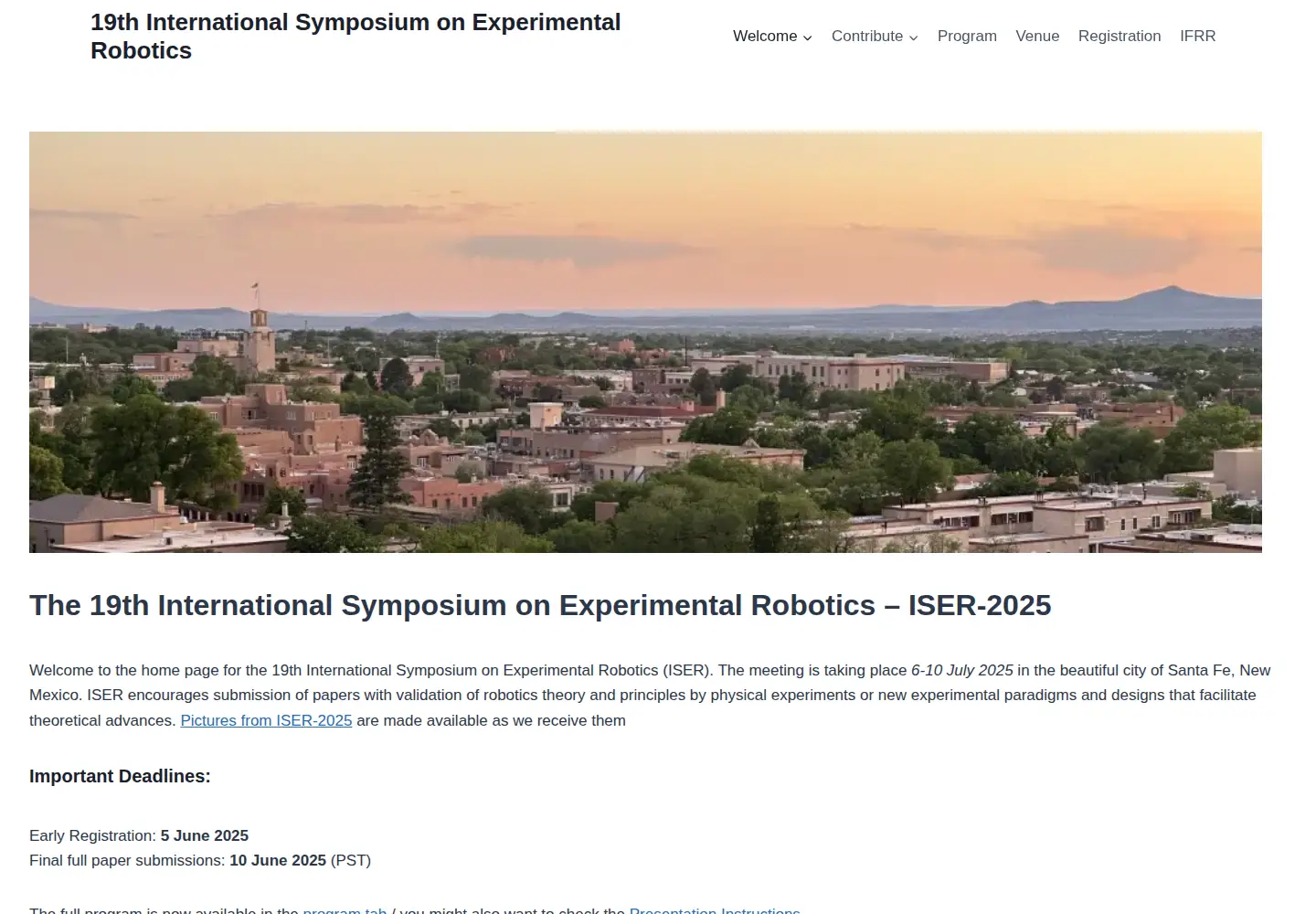Open the site title link in the header
The image size is (1316, 914).
coord(356,37)
